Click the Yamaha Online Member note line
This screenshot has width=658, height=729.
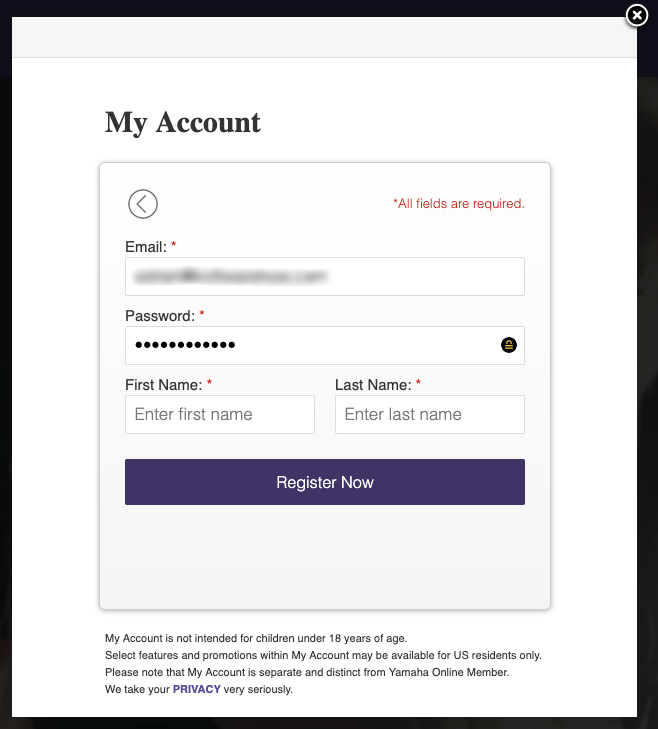click(307, 672)
